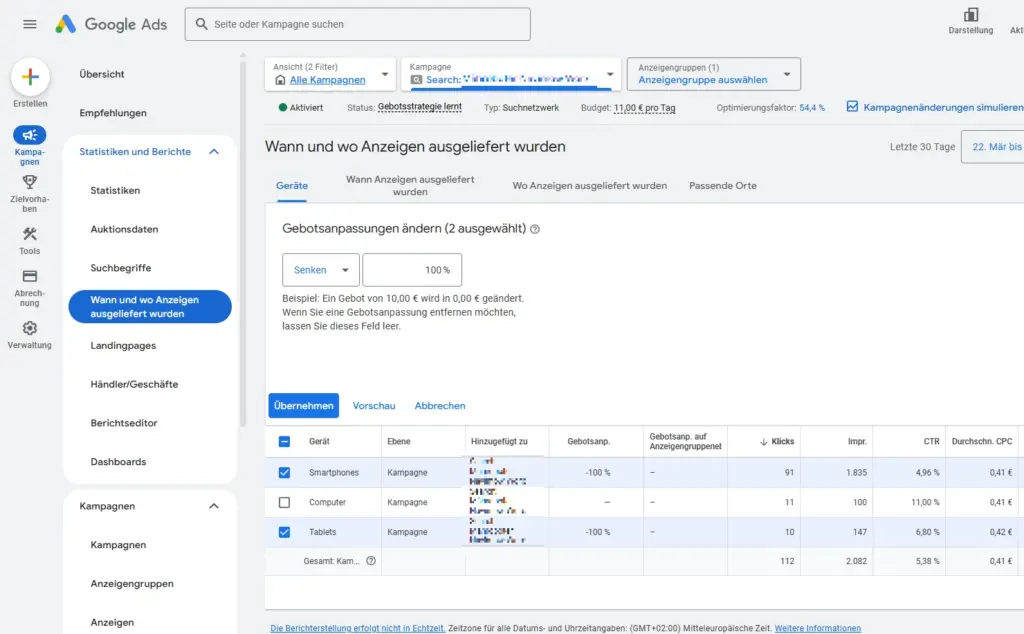Click the Übernehmen button

point(304,405)
